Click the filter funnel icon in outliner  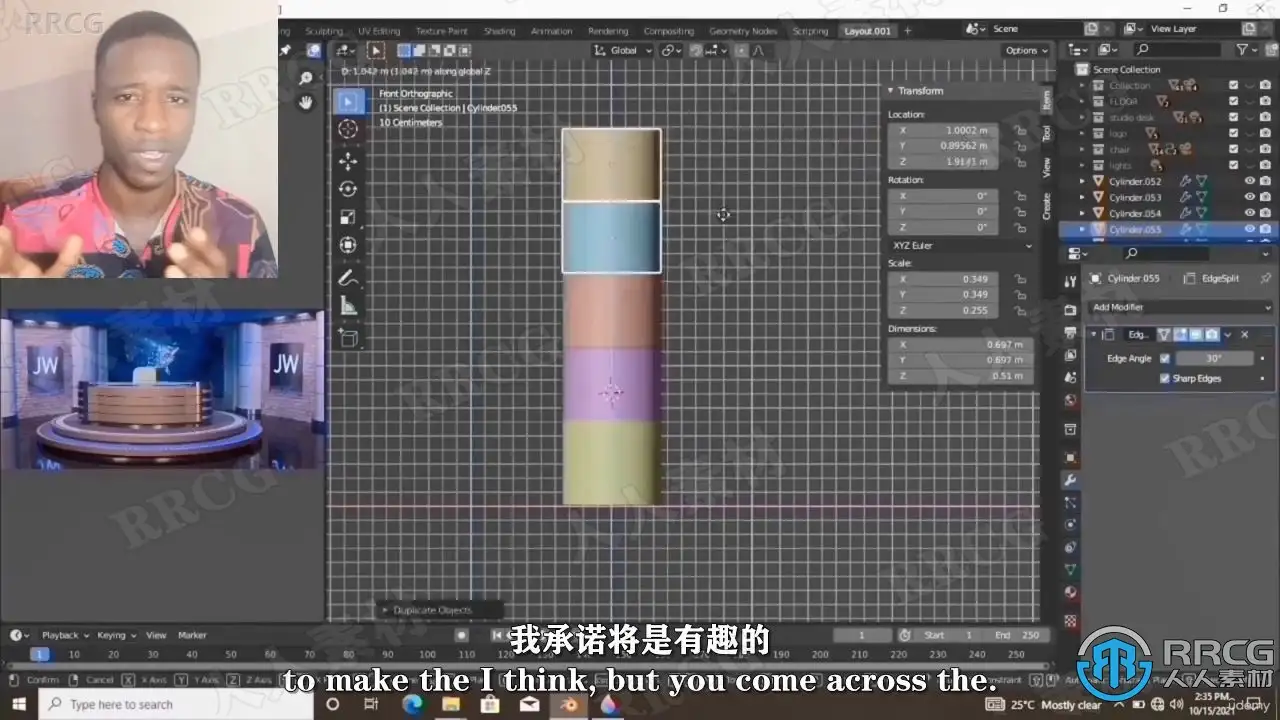tap(1242, 49)
